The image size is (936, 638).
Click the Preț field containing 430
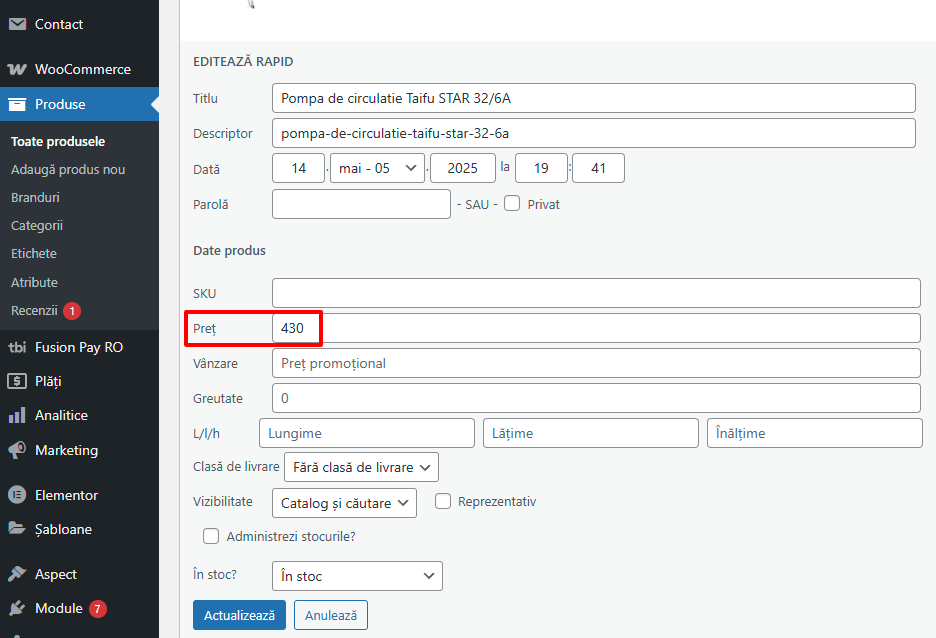tap(595, 328)
